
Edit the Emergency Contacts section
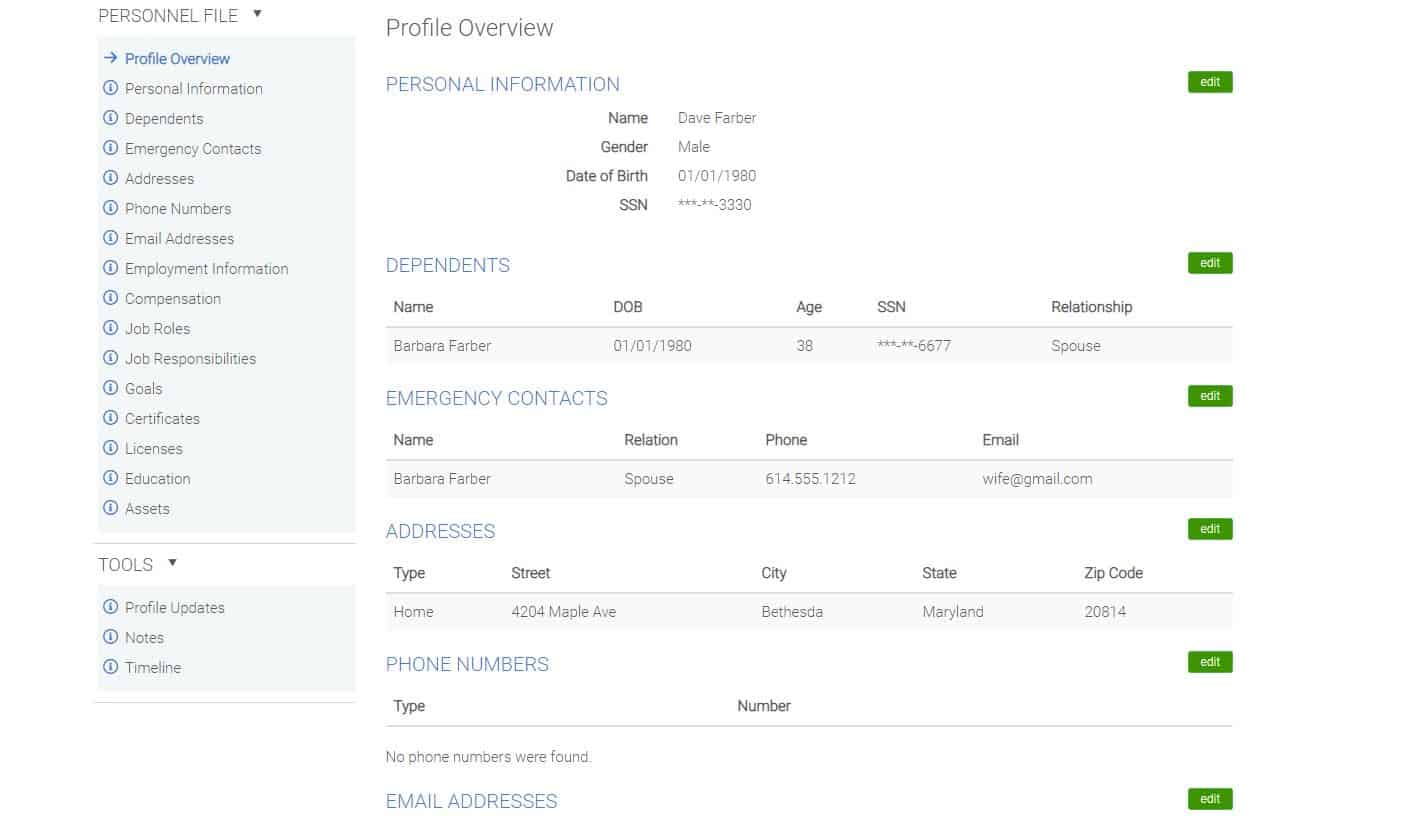[x=1210, y=396]
